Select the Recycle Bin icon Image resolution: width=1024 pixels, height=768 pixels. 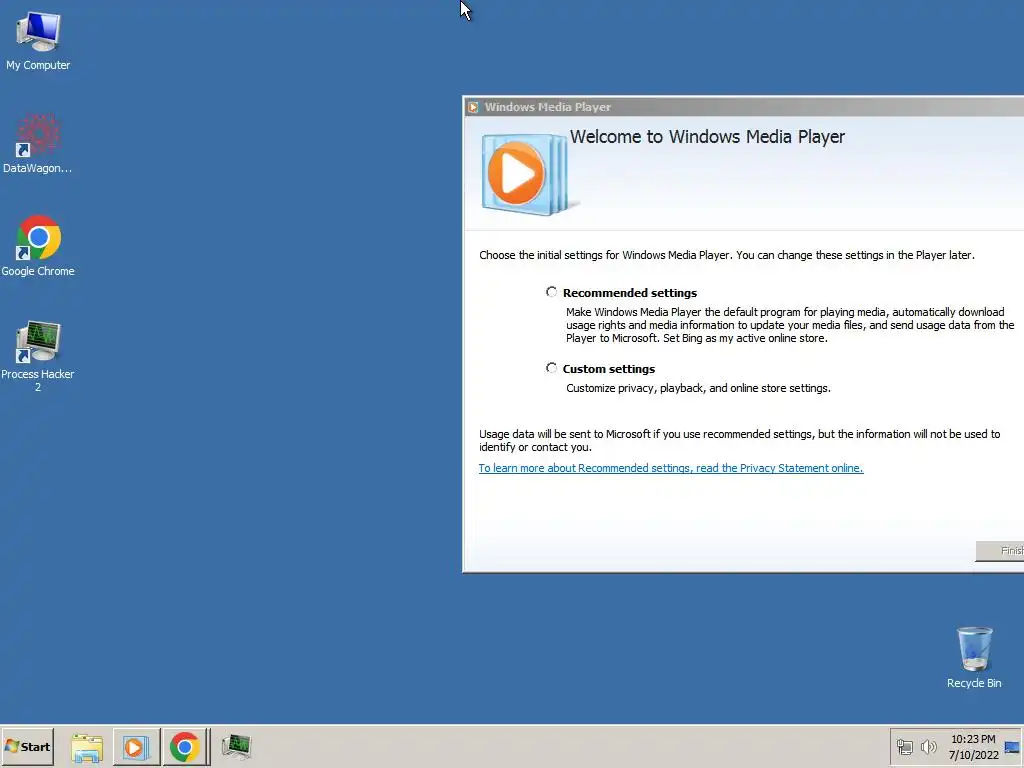pyautogui.click(x=974, y=658)
